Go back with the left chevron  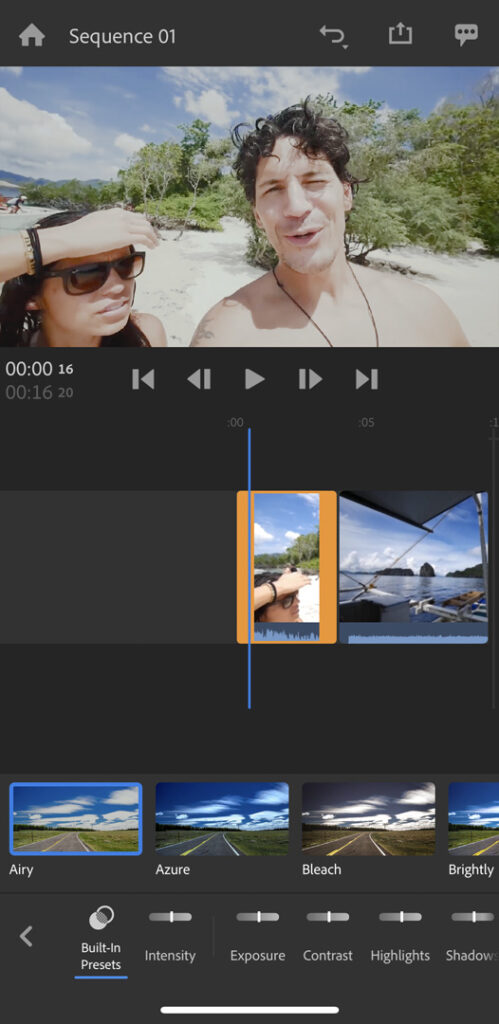26,936
